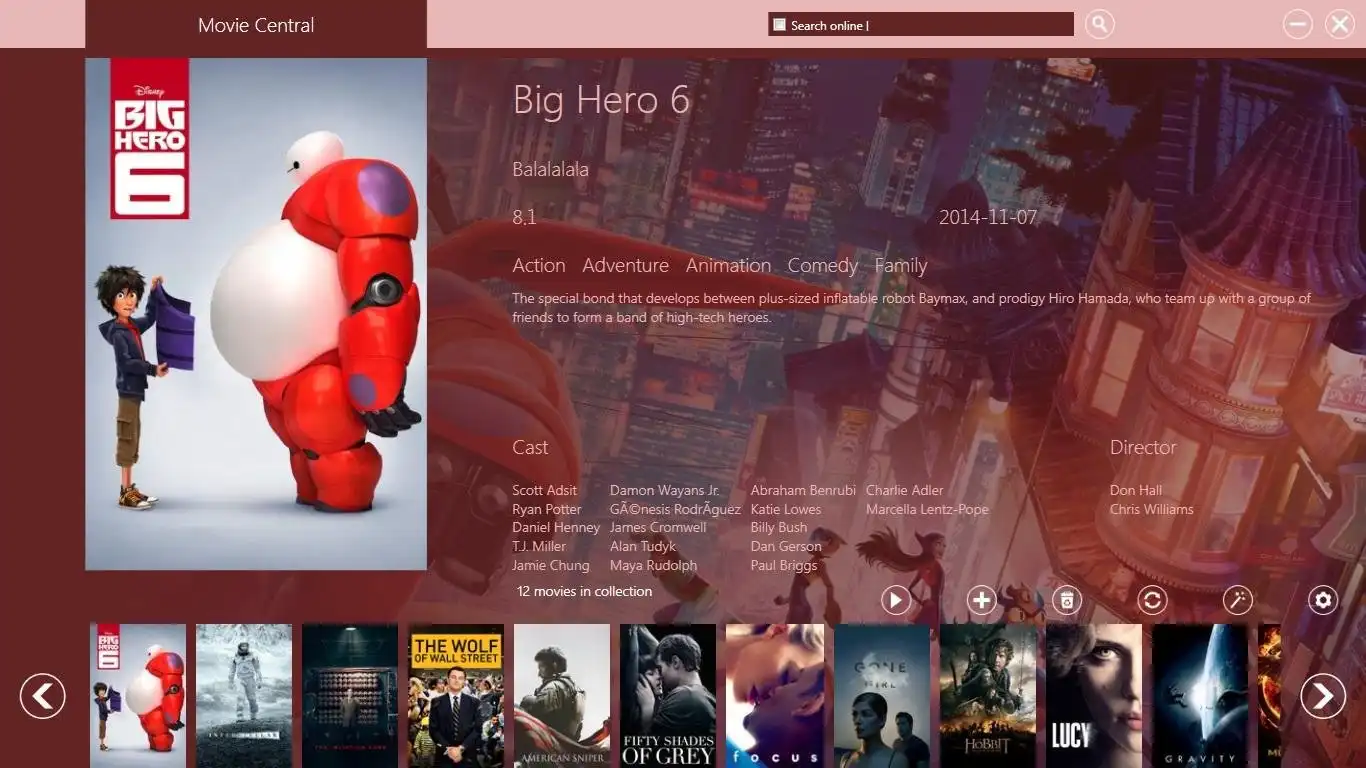The width and height of the screenshot is (1366, 768).
Task: Click cast member Billy Bush
Action: [x=779, y=527]
